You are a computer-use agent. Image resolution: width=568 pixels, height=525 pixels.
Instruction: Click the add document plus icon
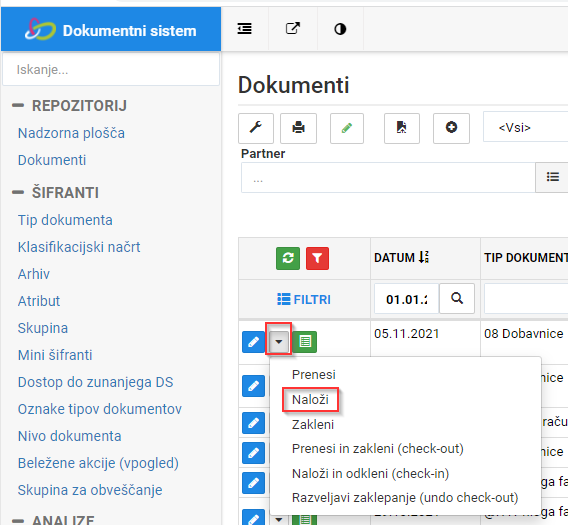click(x=451, y=128)
